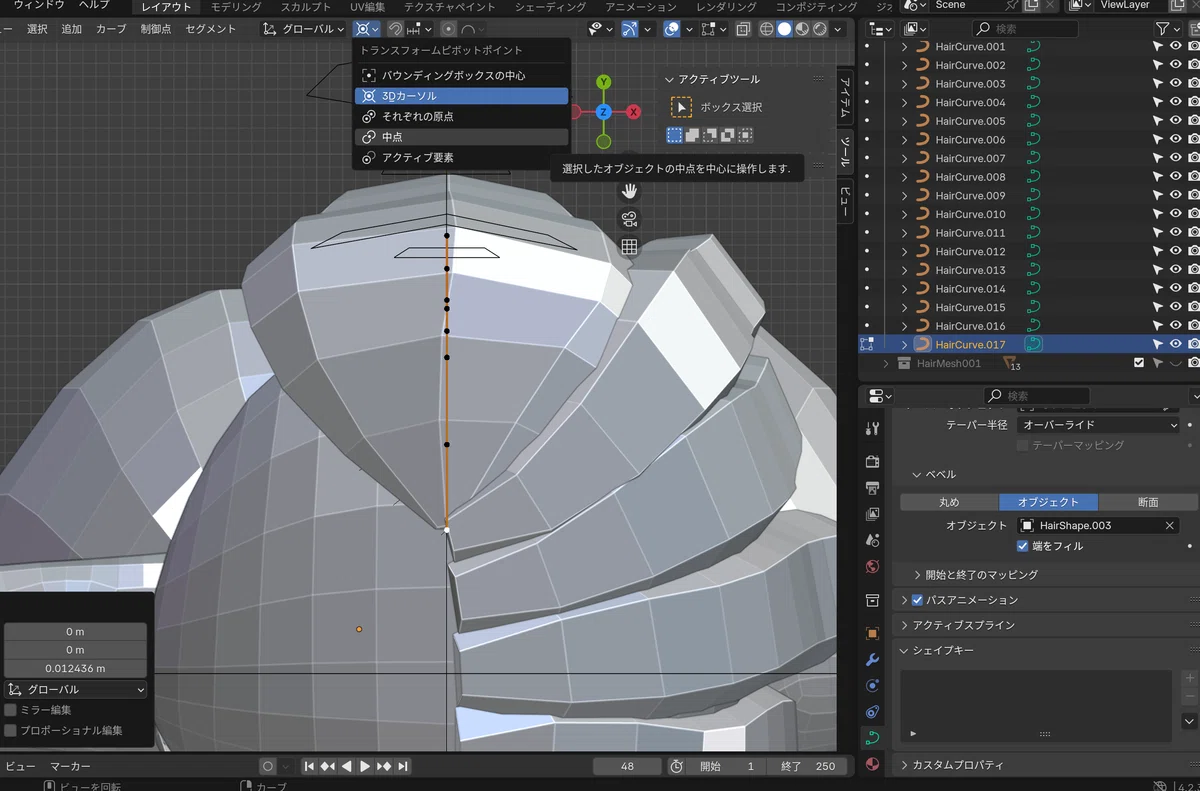Image resolution: width=1200 pixels, height=791 pixels.
Task: Open the セグメント menu
Action: click(211, 29)
